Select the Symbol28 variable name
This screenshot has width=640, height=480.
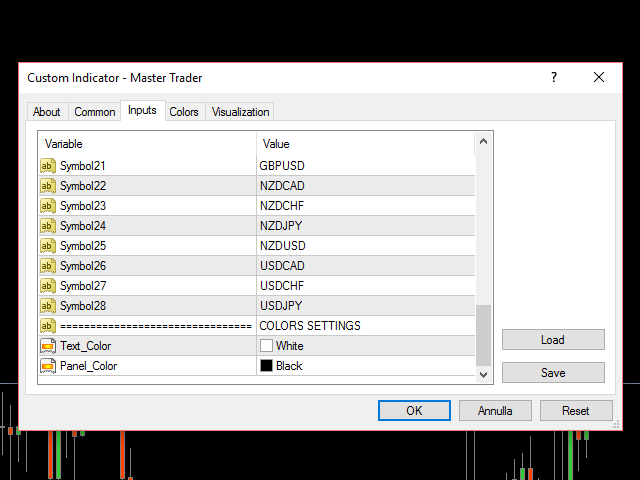[x=83, y=306]
